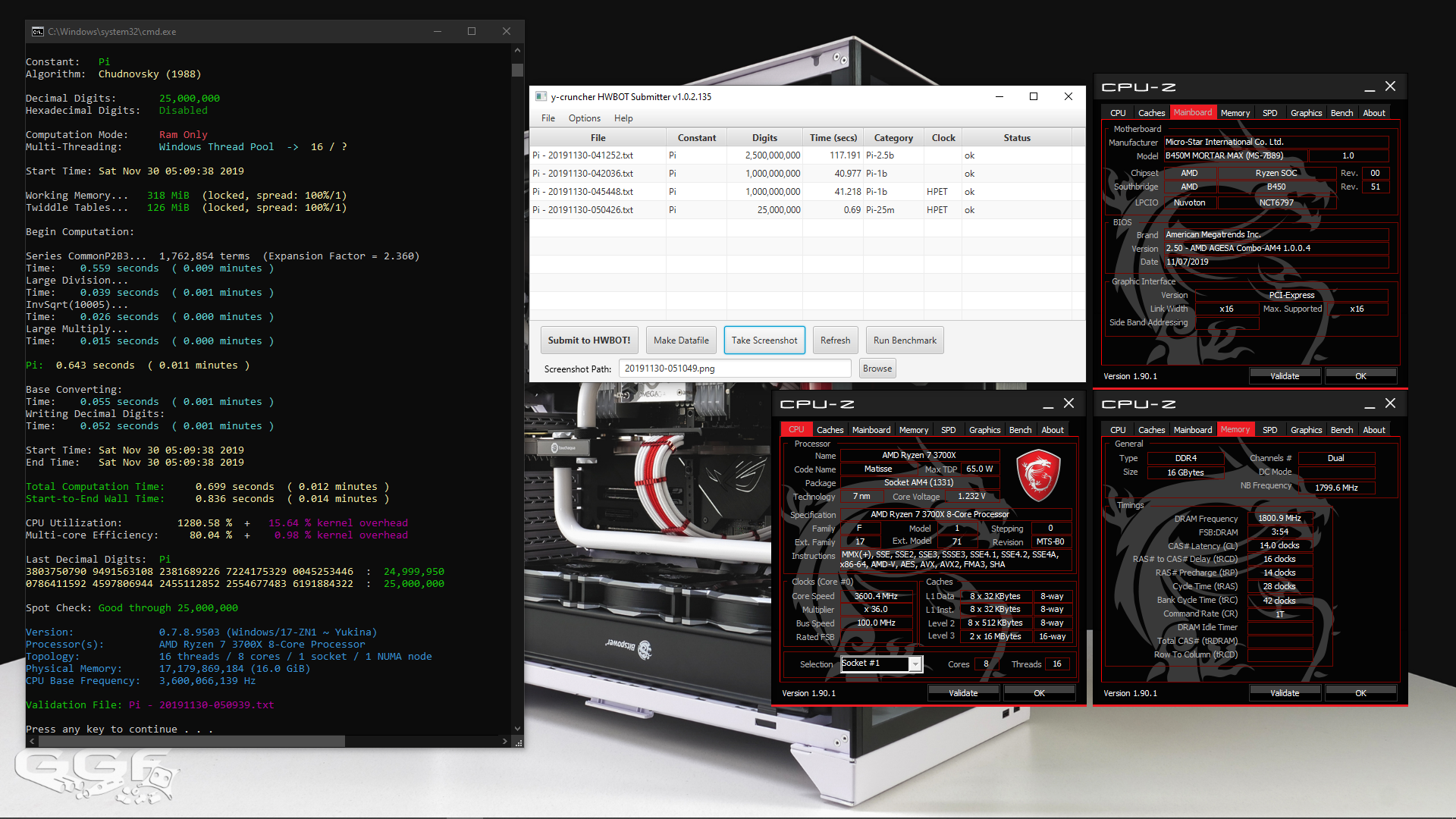Screen dimensions: 1456x819
Task: Sort results by the Time (secs) column
Action: click(x=833, y=137)
